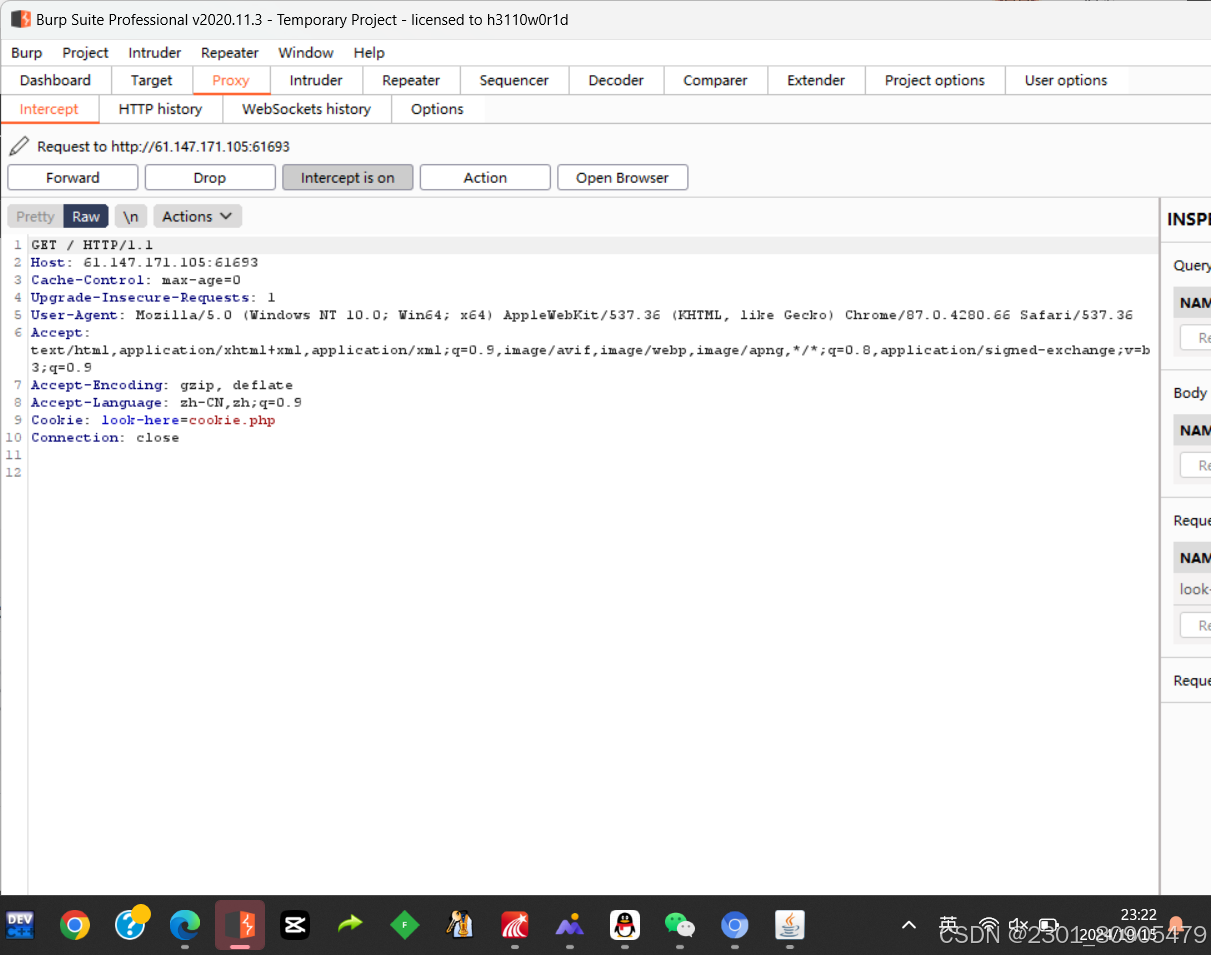The image size is (1211, 955).
Task: Forward the intercepted request
Action: pyautogui.click(x=72, y=177)
